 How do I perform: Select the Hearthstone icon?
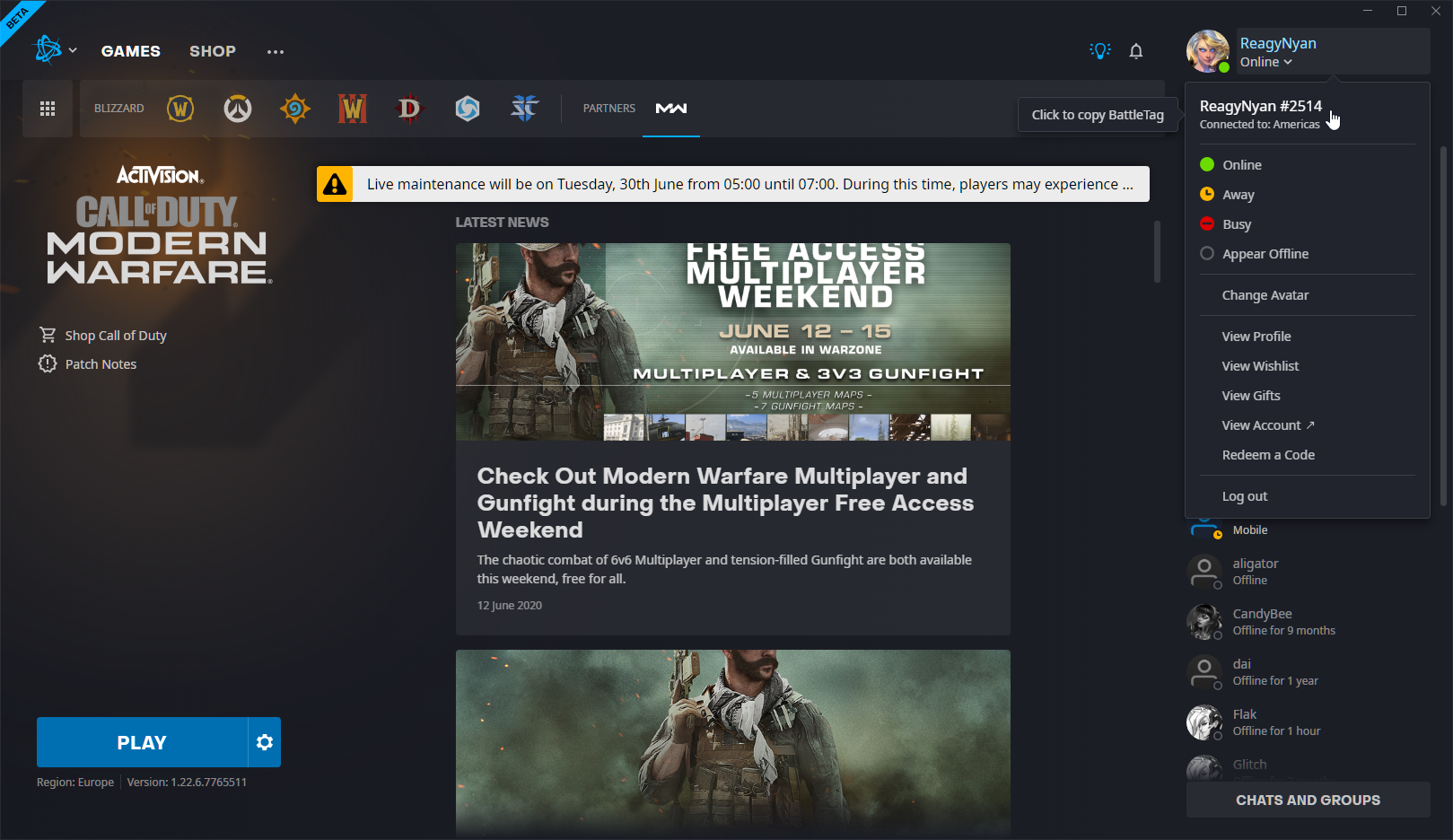coord(295,109)
